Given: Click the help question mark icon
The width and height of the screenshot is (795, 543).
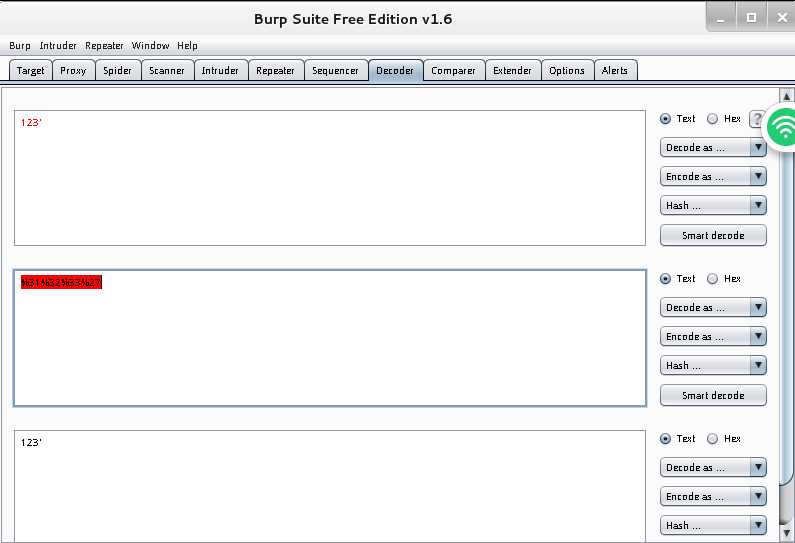Looking at the screenshot, I should coord(756,119).
